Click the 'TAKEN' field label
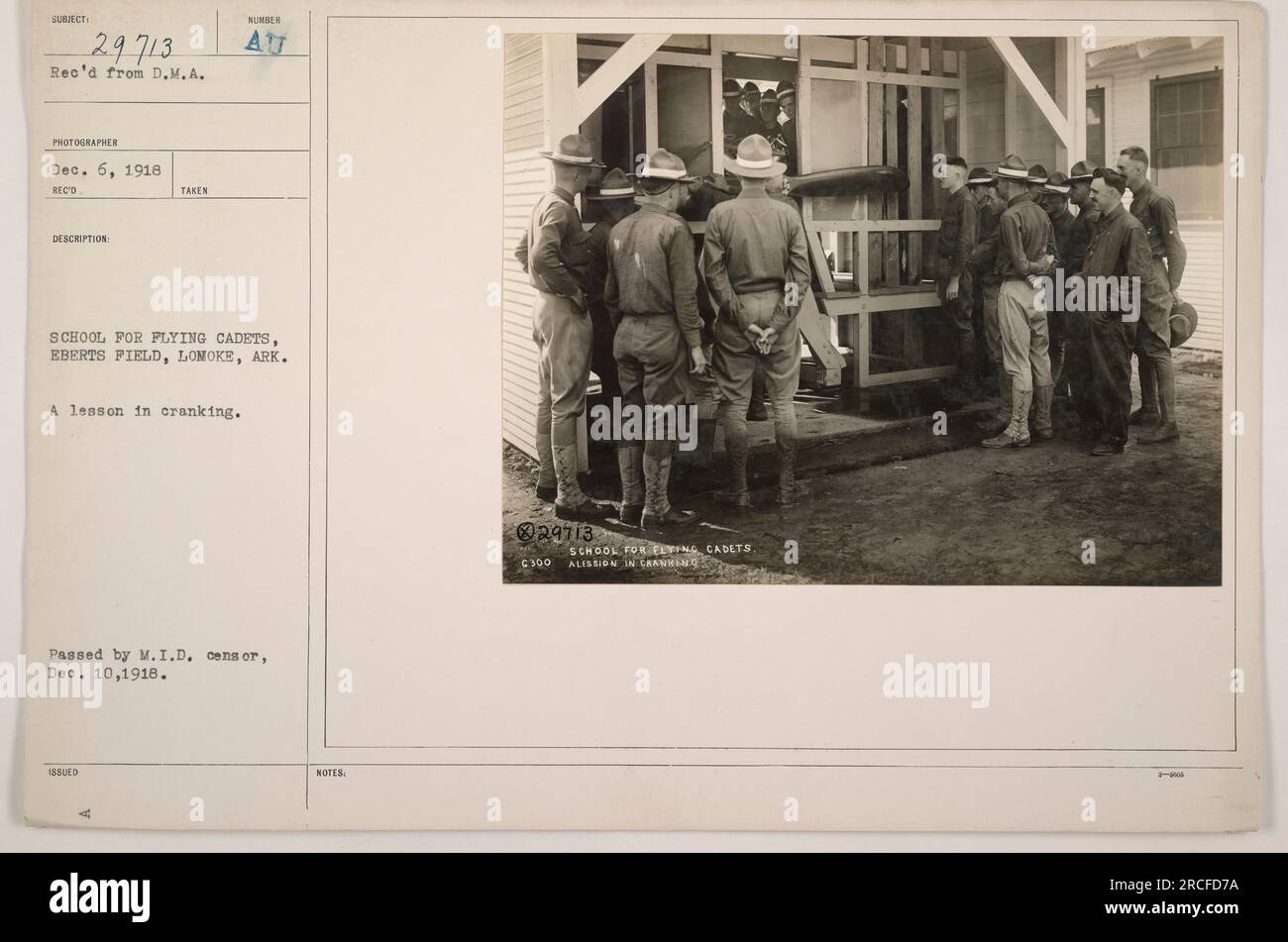Image resolution: width=1288 pixels, height=942 pixels. (x=194, y=191)
